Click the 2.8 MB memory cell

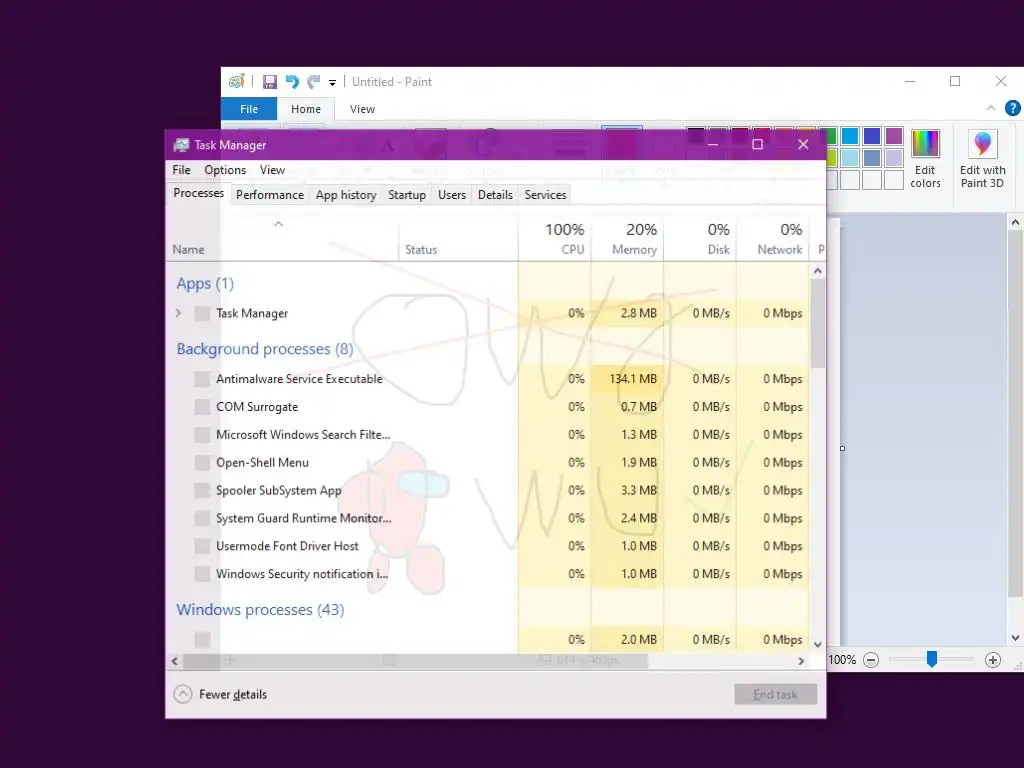pyautogui.click(x=628, y=313)
